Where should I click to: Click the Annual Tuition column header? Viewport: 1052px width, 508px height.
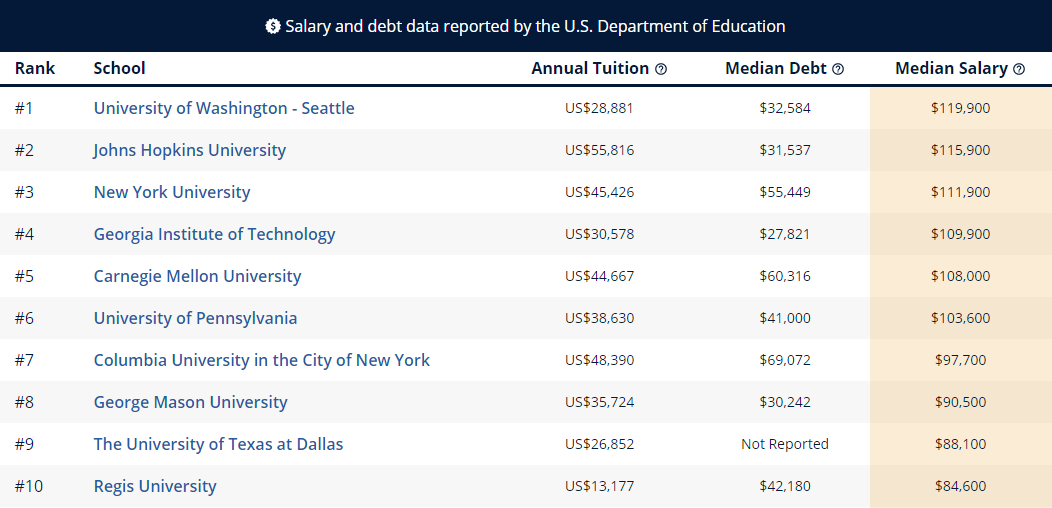pos(591,68)
